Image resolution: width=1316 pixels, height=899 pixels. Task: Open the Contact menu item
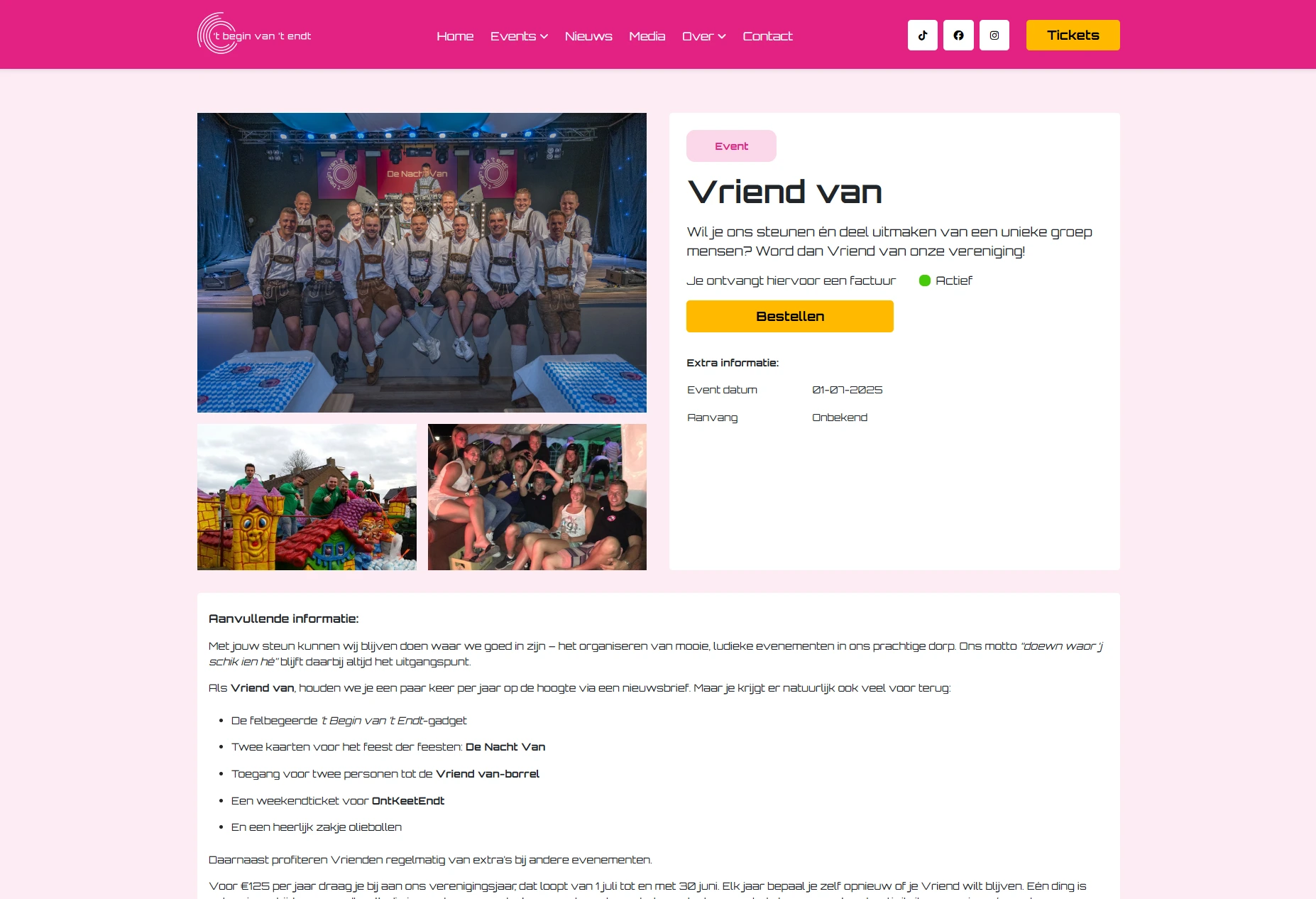[767, 36]
